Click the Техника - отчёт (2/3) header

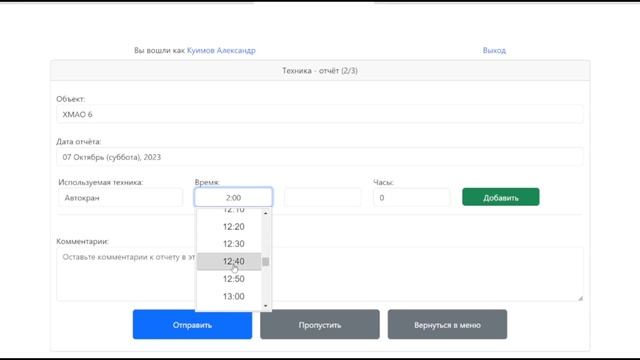tap(320, 71)
